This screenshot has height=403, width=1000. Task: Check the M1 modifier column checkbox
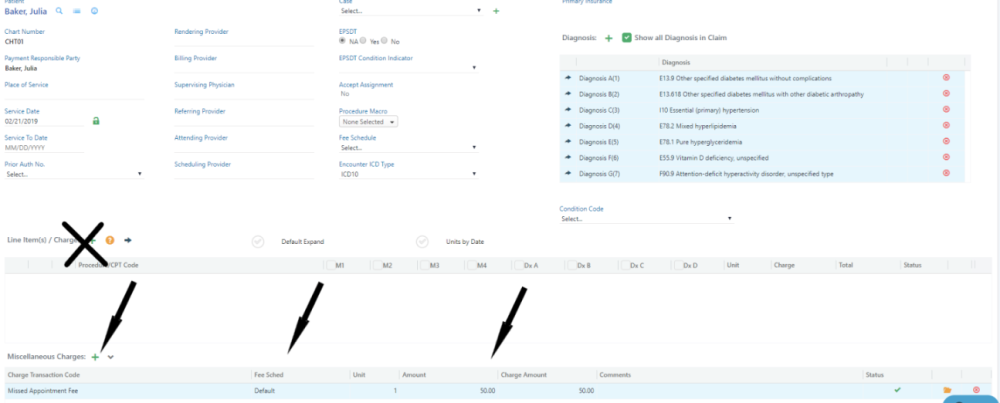330,265
